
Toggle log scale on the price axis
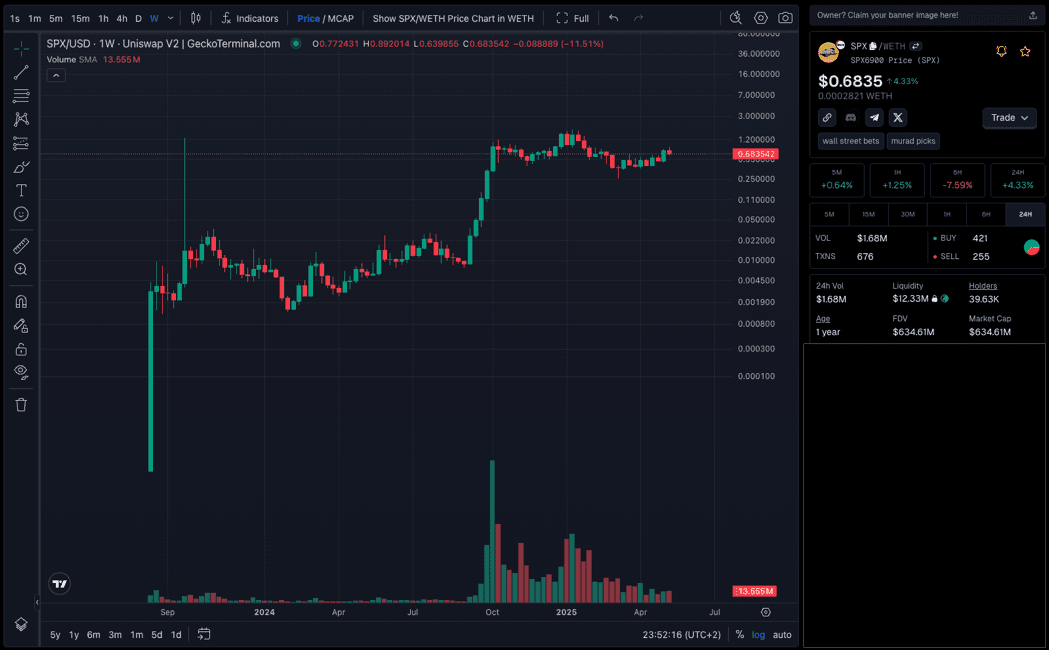point(759,635)
